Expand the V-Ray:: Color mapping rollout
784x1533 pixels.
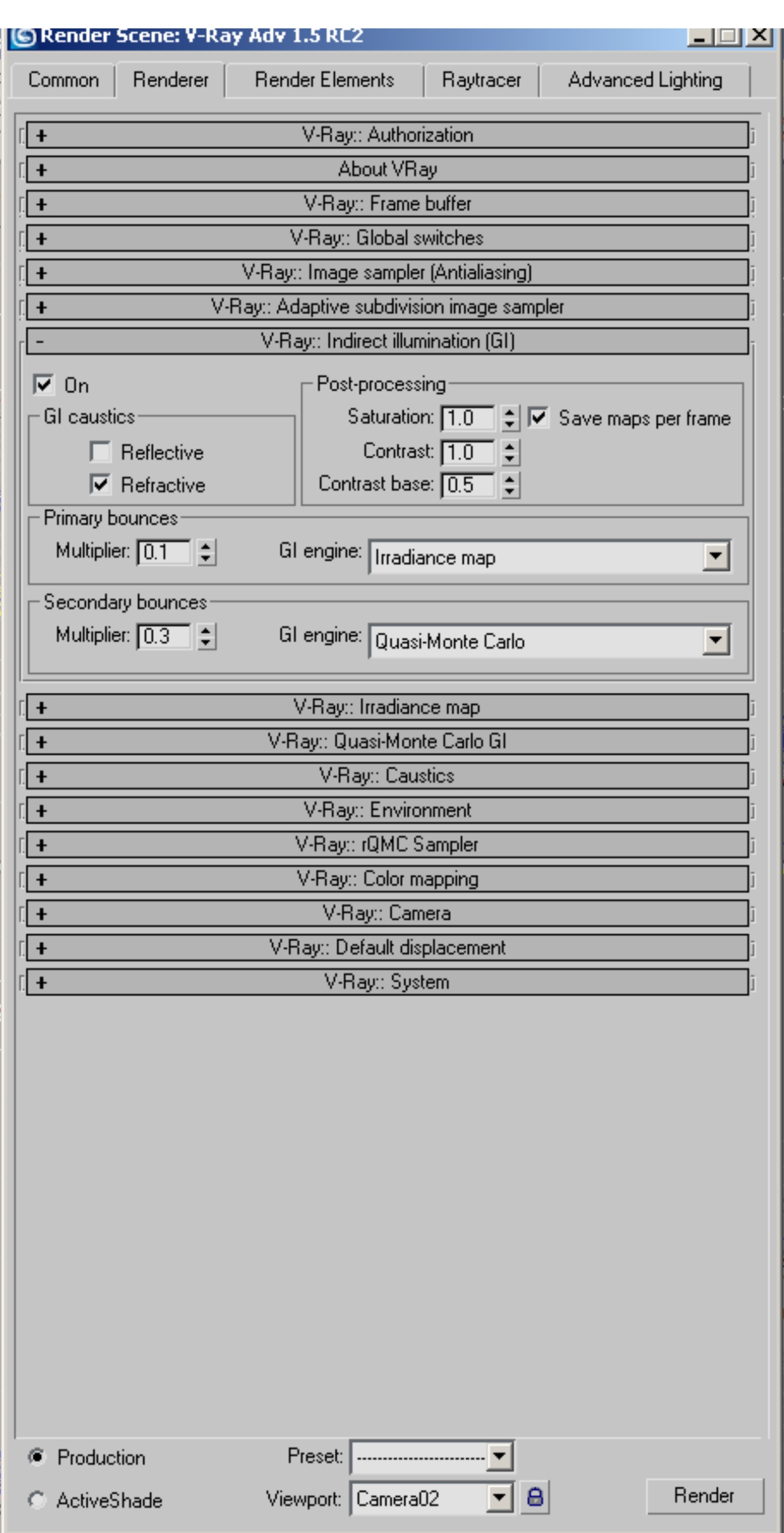tap(387, 879)
